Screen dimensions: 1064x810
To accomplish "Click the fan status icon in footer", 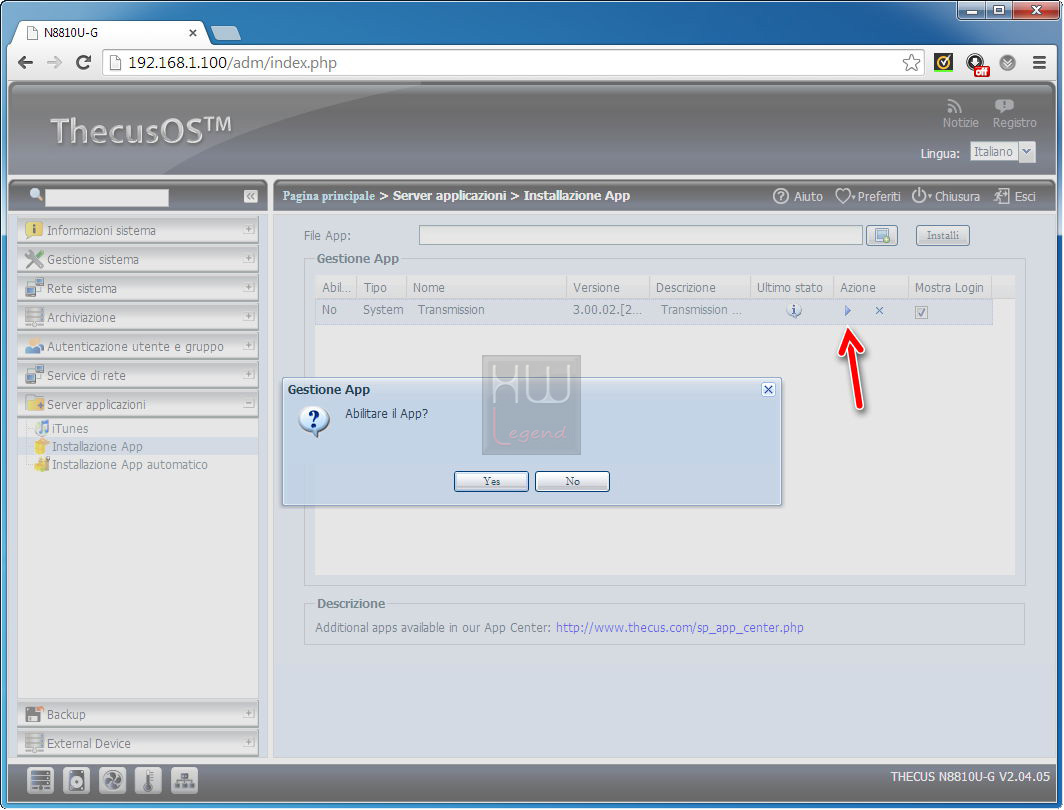I will tap(113, 780).
